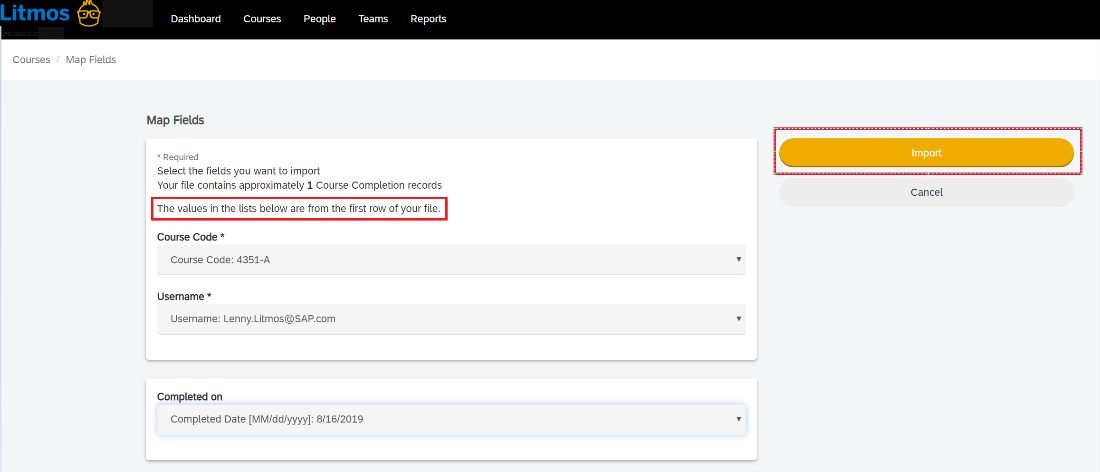
Task: Click the Litmos wordmark logo text
Action: [x=36, y=13]
